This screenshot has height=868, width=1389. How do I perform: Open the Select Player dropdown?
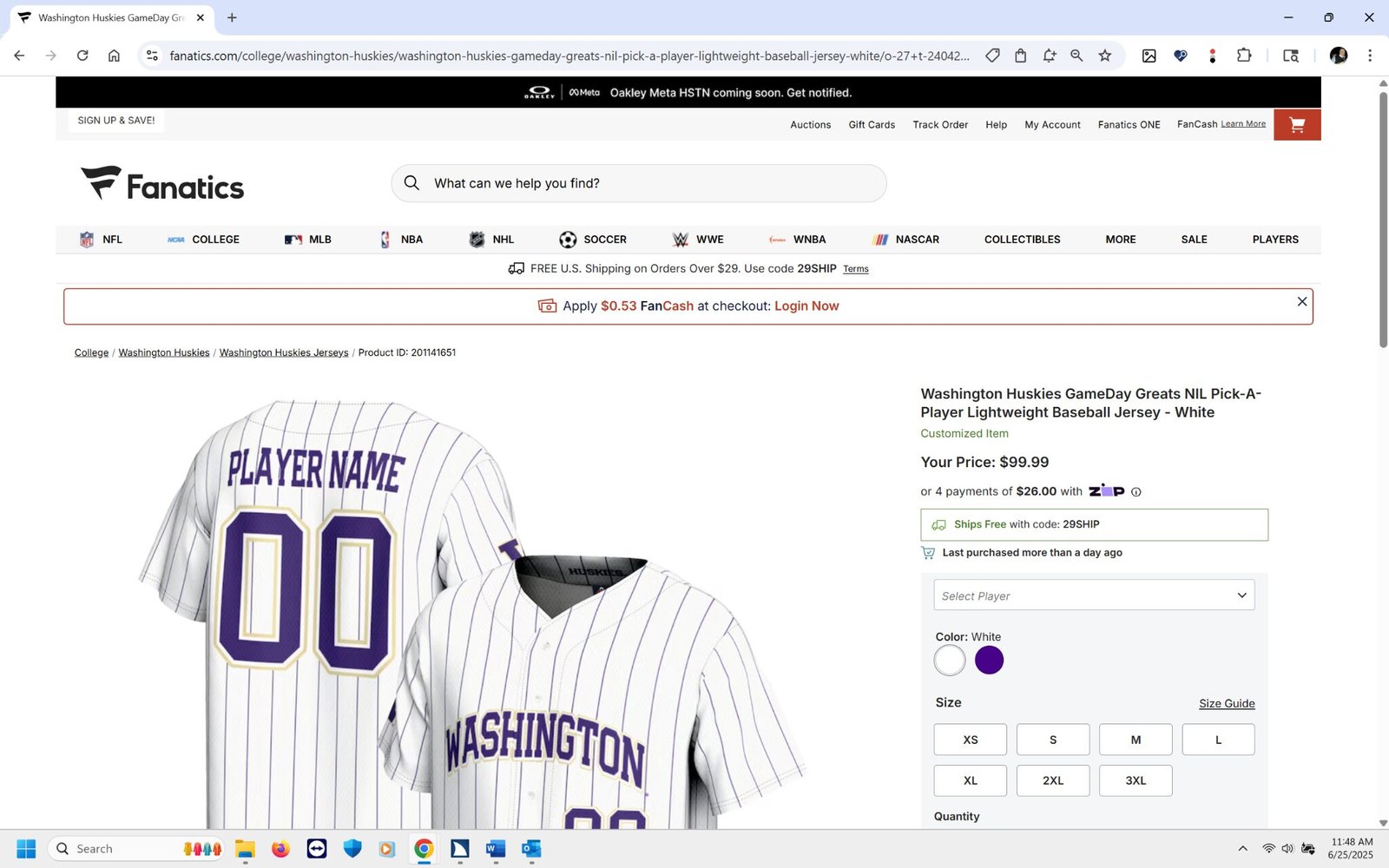(1094, 595)
